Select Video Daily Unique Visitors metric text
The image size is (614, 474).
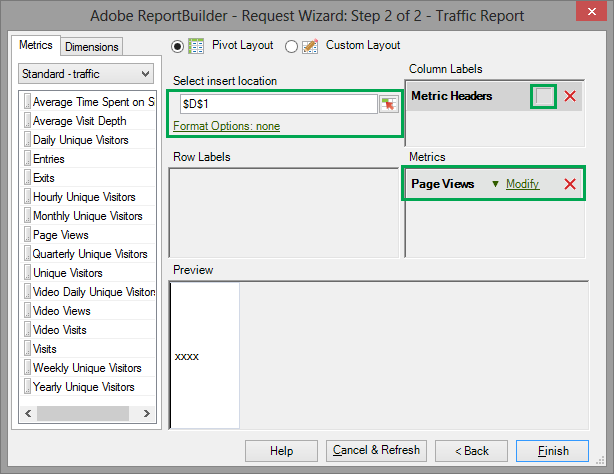pyautogui.click(x=94, y=292)
